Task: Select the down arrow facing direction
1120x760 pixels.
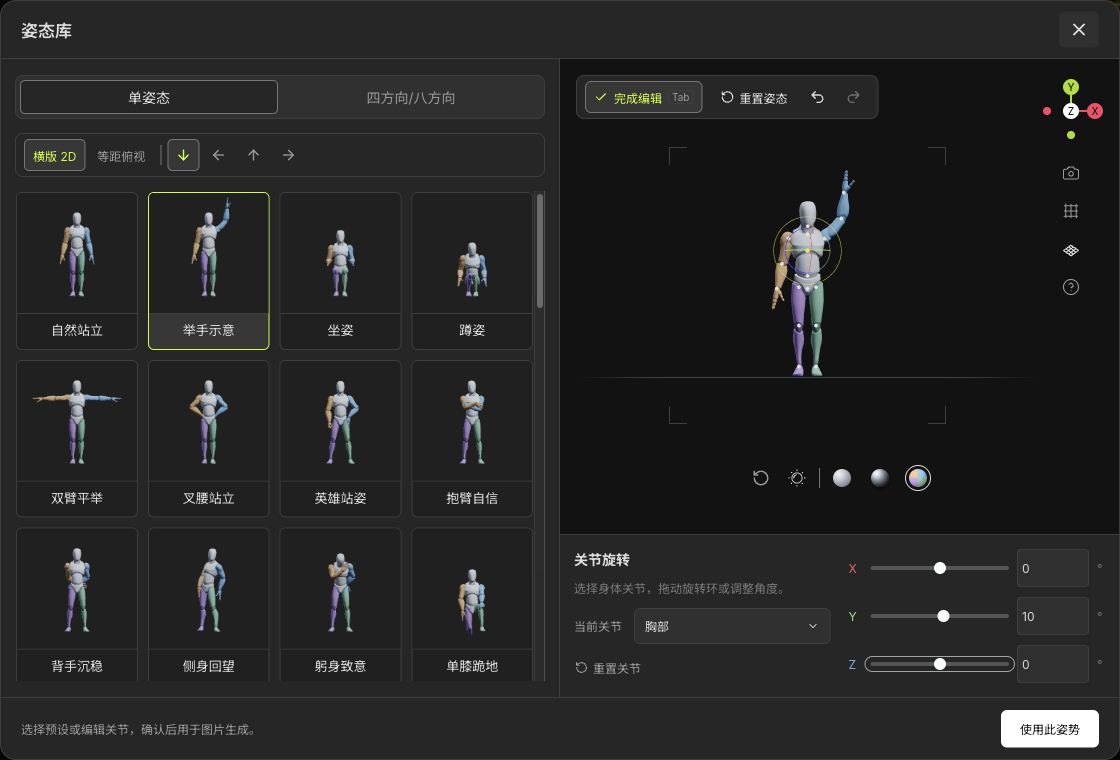Action: (184, 155)
